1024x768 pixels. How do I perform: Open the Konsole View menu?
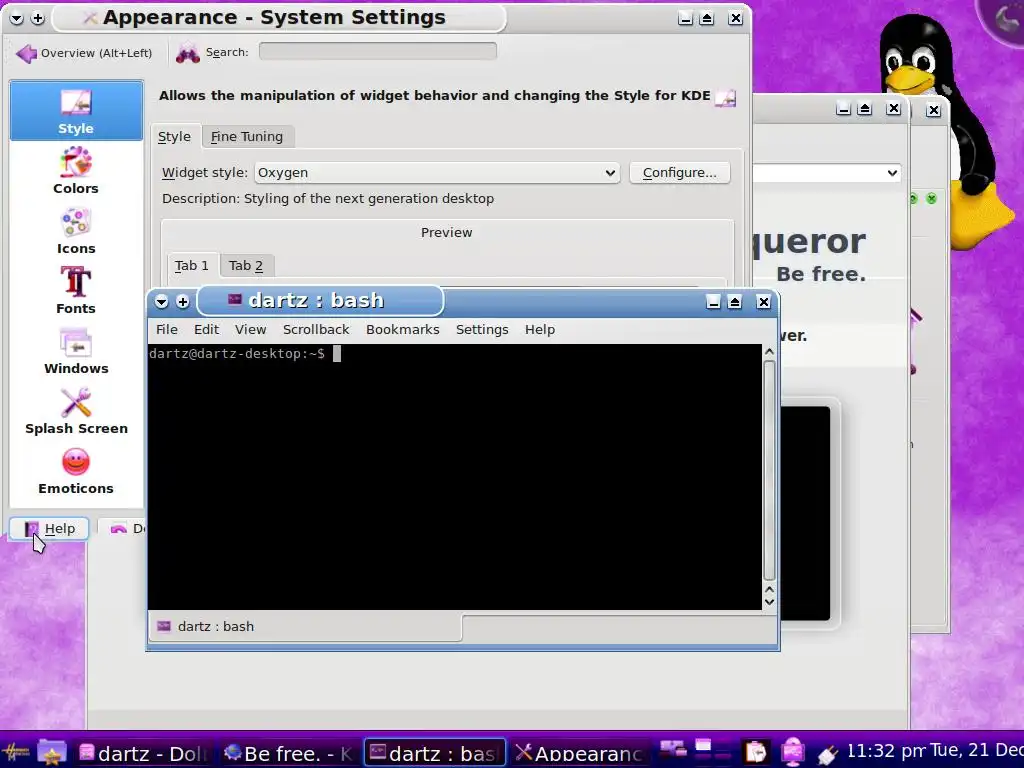[x=251, y=329]
